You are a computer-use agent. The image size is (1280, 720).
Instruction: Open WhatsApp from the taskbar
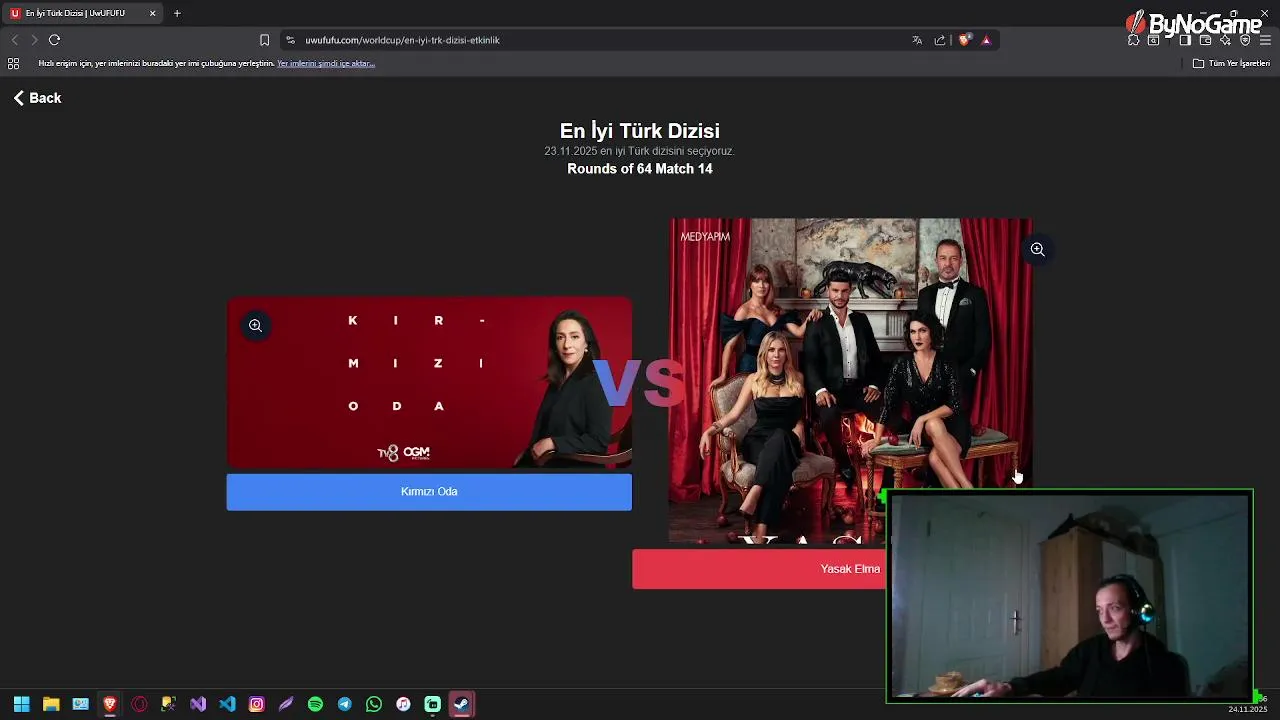pyautogui.click(x=374, y=704)
